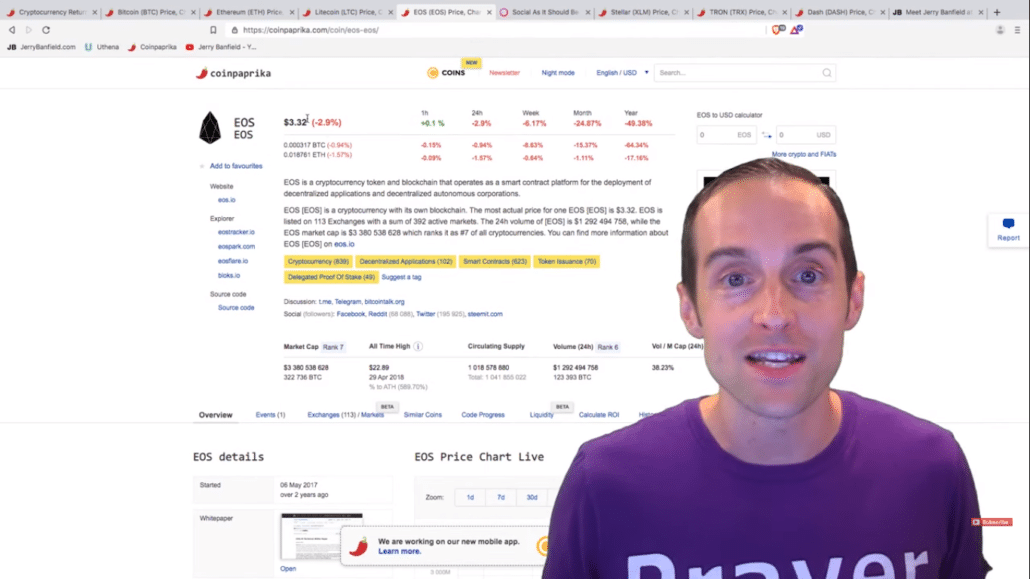Open the eos.io website link
Screen dimensions: 1030x579
coord(227,200)
